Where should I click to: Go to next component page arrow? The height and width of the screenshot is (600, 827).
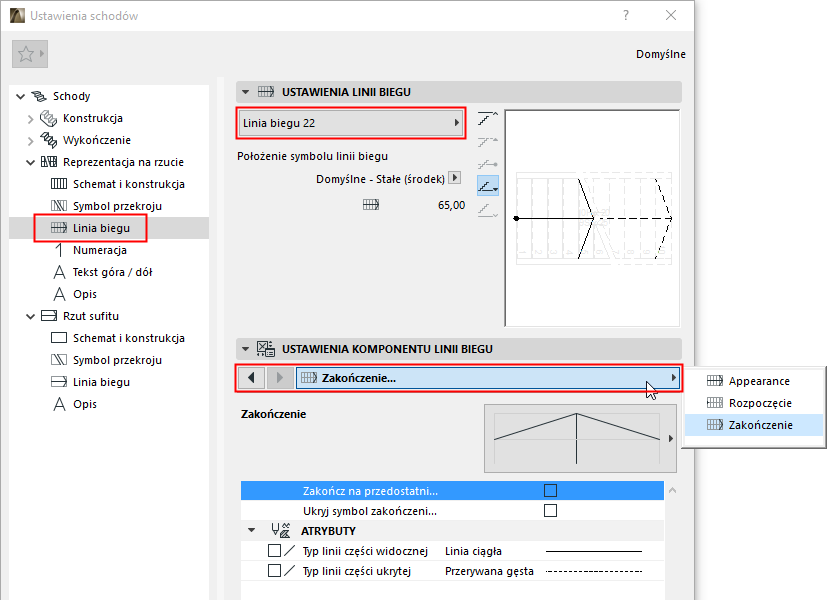pos(280,378)
